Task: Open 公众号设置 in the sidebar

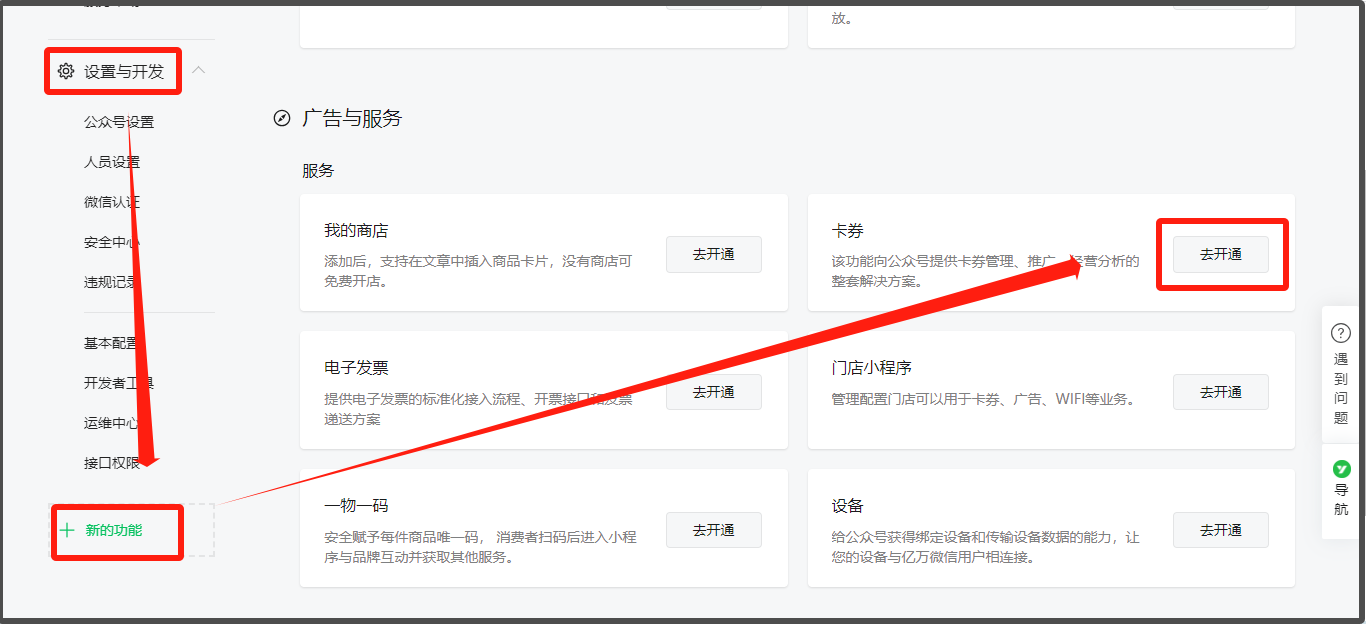Action: pyautogui.click(x=119, y=122)
